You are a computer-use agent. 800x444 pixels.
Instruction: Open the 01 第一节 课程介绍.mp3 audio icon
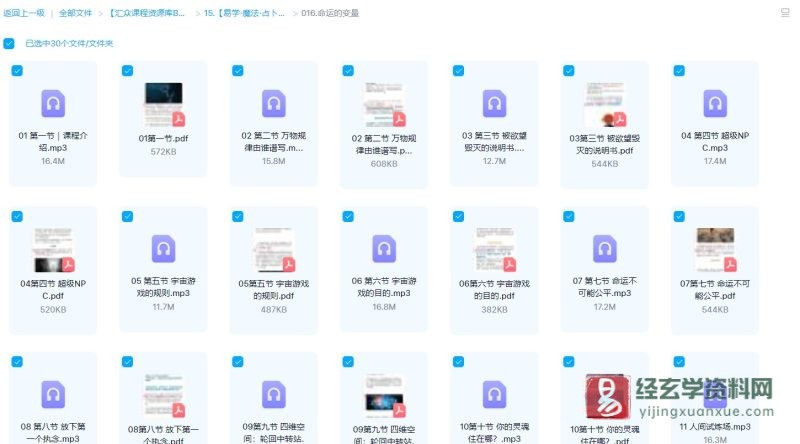(x=53, y=104)
